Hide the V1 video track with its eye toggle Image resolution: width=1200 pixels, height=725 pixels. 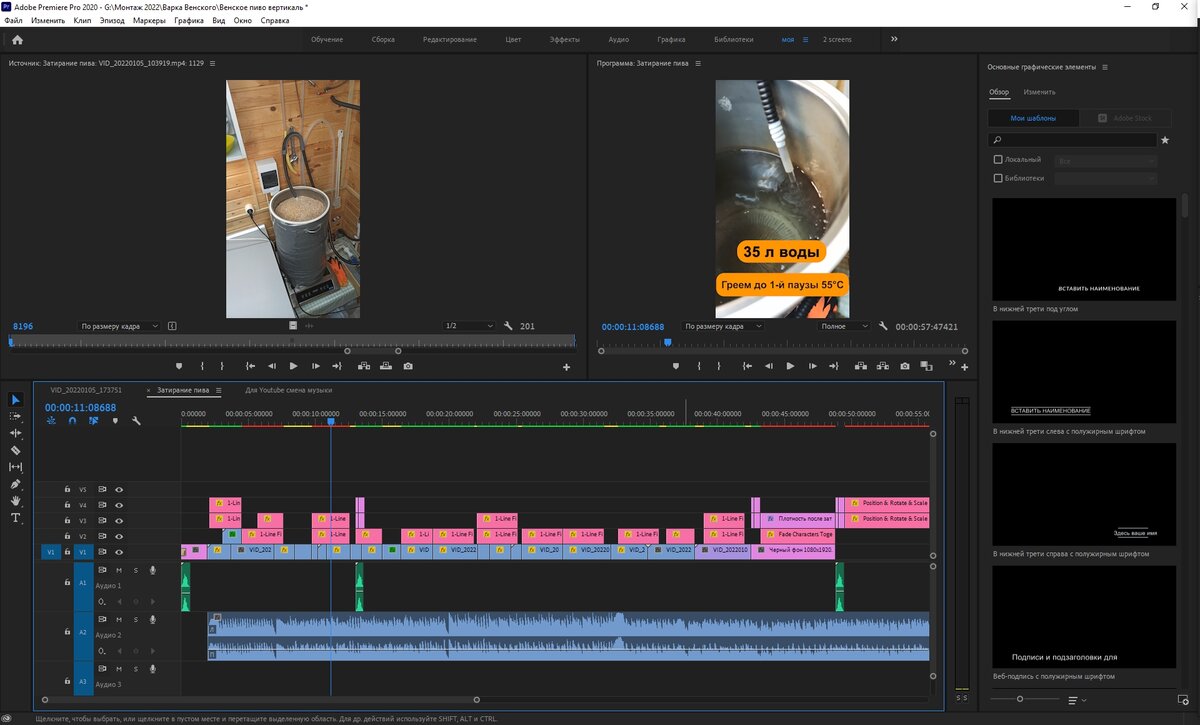pos(118,552)
